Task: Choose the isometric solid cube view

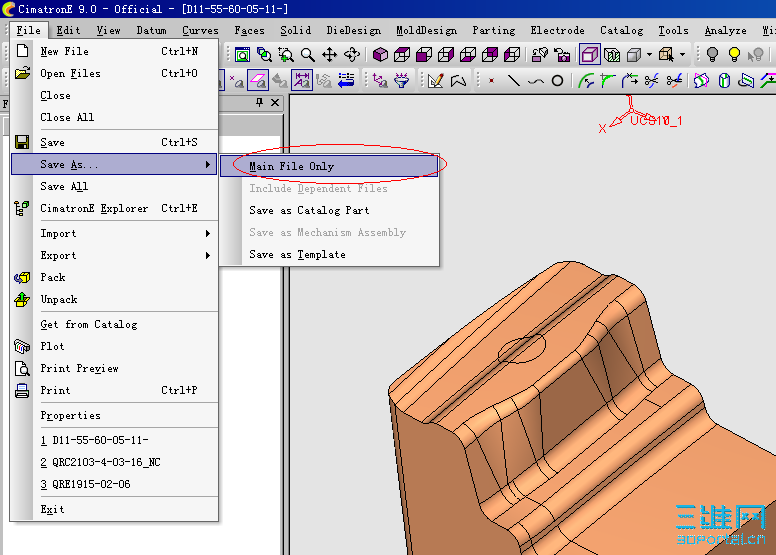Action: [x=380, y=54]
